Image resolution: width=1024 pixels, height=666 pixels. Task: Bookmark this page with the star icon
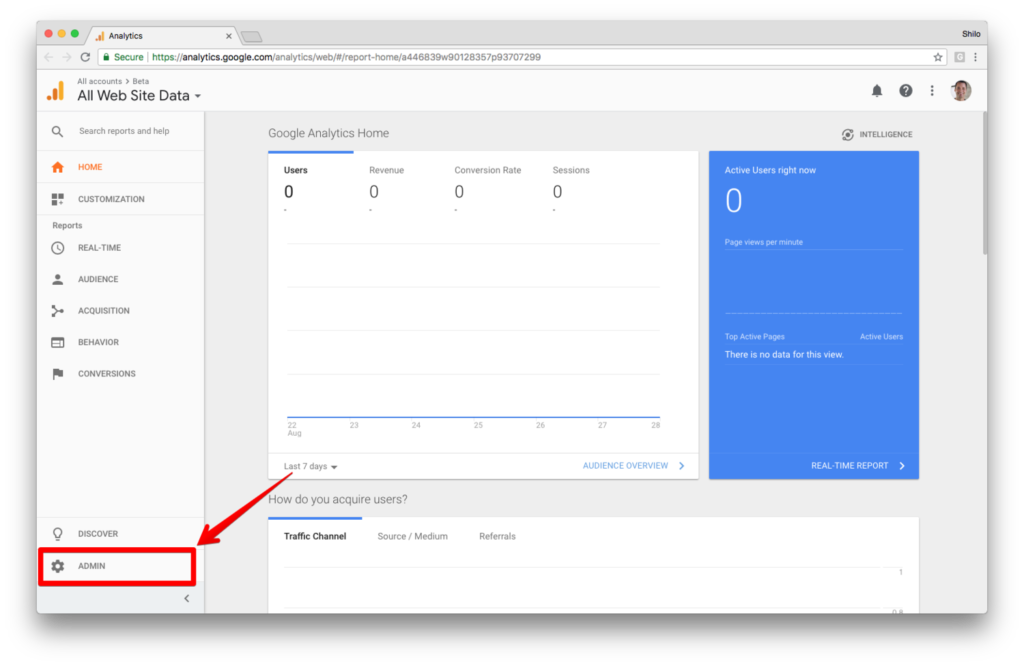[938, 57]
